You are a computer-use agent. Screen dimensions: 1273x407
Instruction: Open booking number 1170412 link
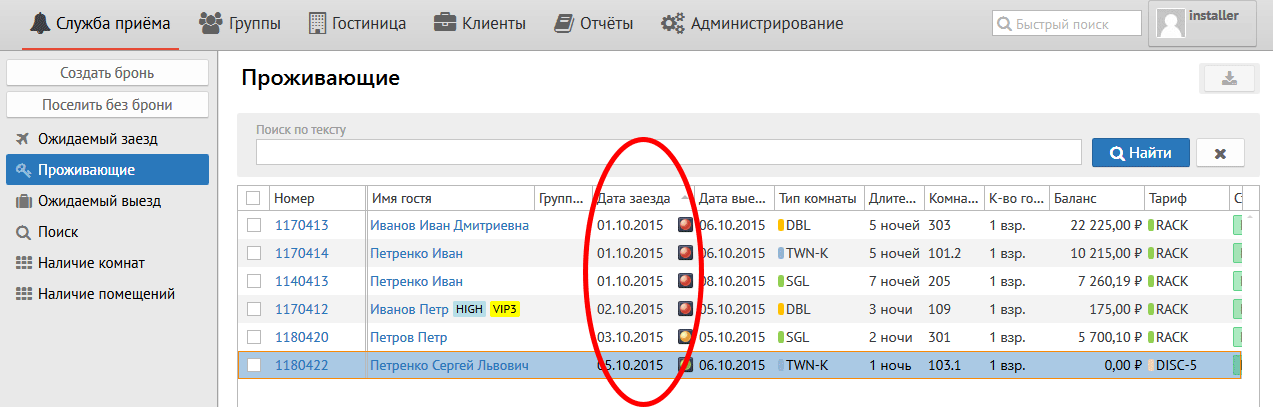click(301, 309)
